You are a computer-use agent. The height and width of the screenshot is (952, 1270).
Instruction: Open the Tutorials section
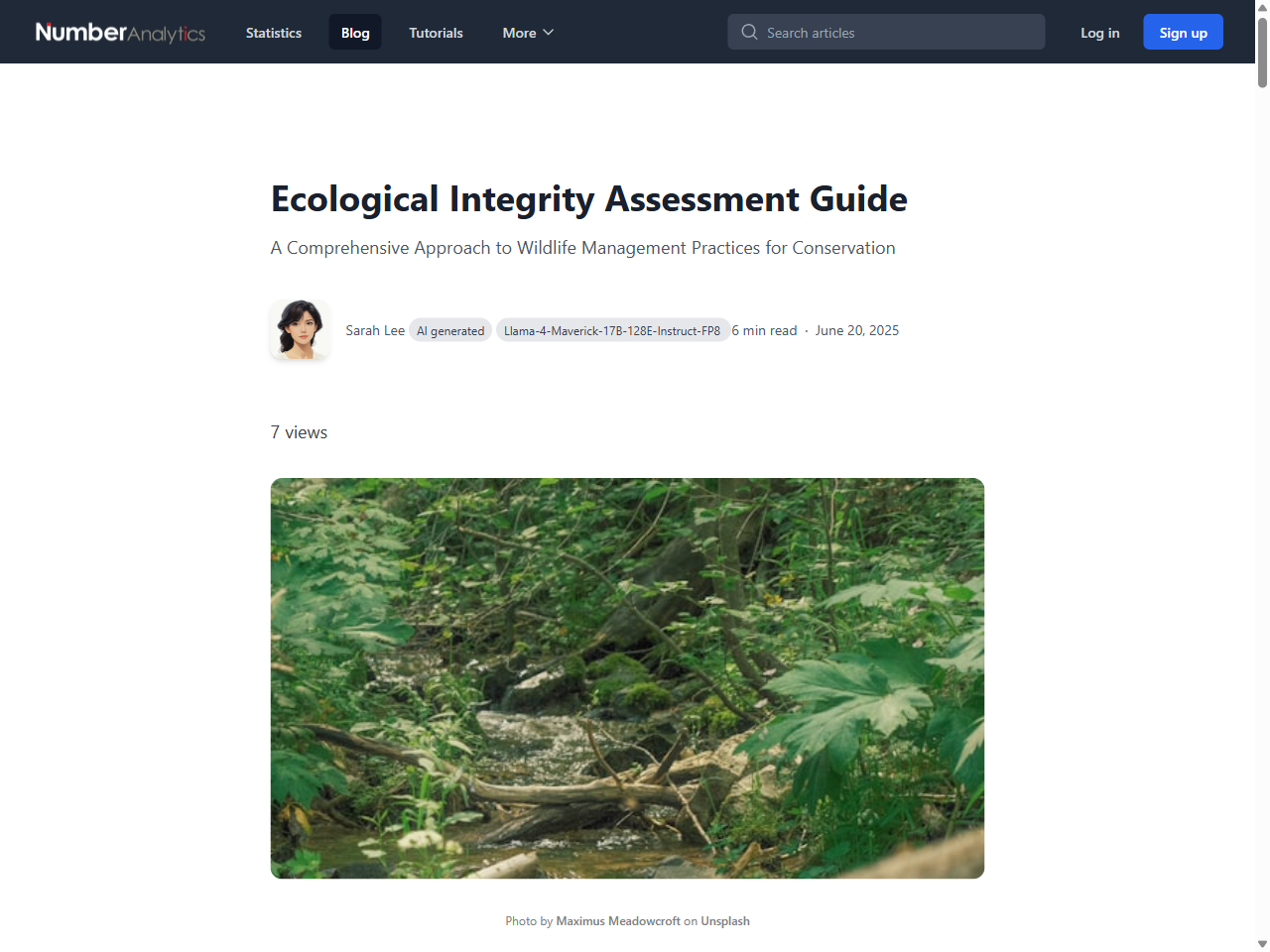click(436, 32)
